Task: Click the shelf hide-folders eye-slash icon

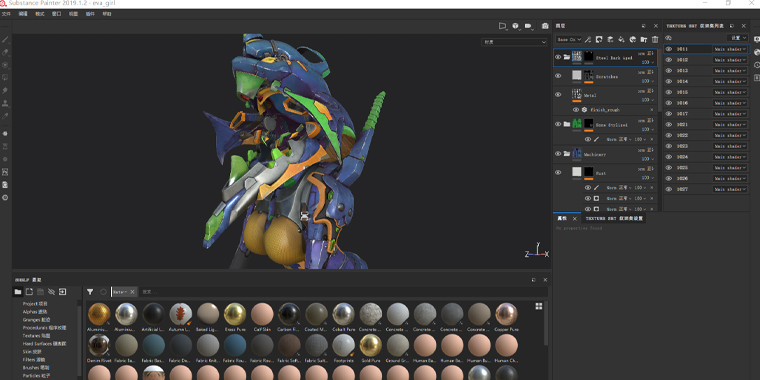Action: tap(51, 292)
